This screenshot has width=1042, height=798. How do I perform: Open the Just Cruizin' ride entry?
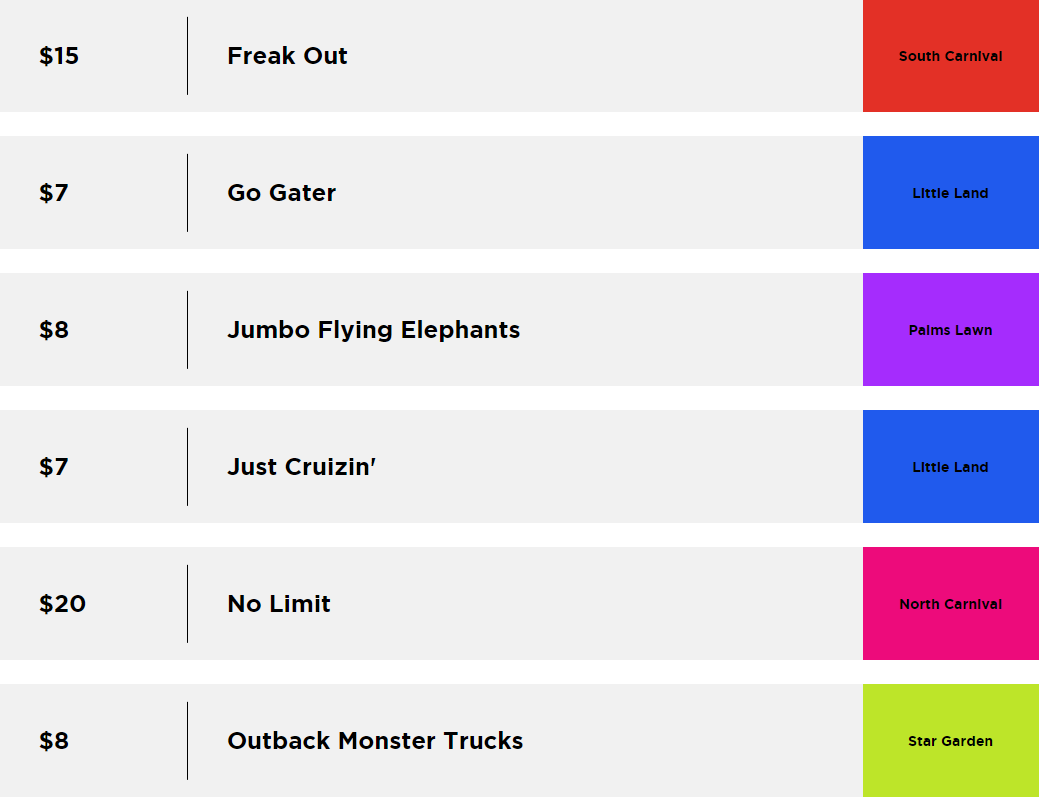[301, 467]
